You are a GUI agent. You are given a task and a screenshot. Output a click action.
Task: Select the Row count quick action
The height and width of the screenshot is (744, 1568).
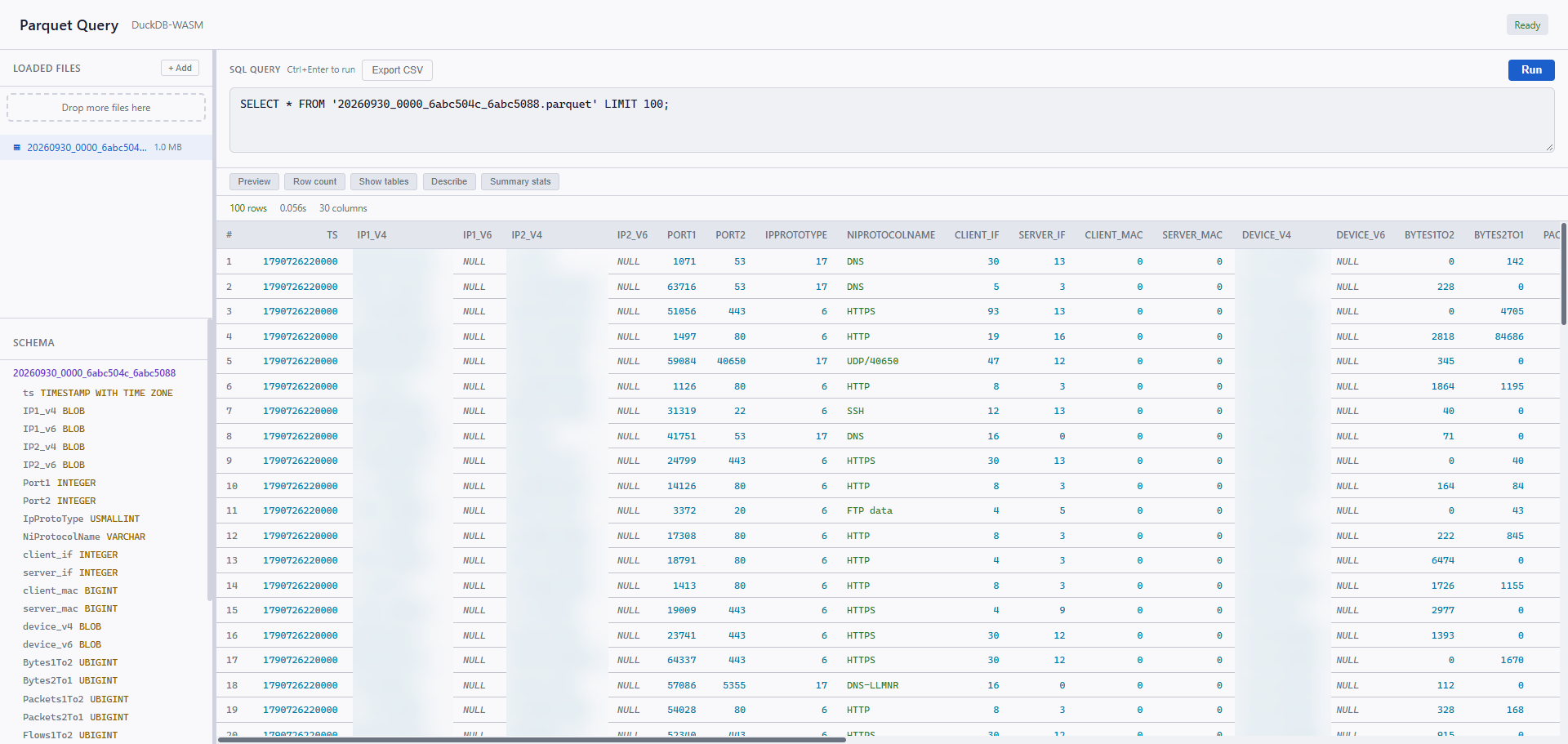coord(314,181)
